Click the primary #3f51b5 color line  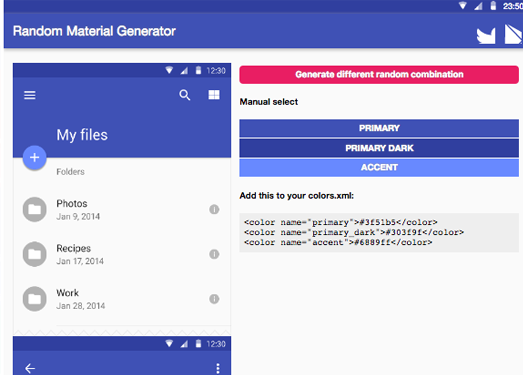[341, 222]
